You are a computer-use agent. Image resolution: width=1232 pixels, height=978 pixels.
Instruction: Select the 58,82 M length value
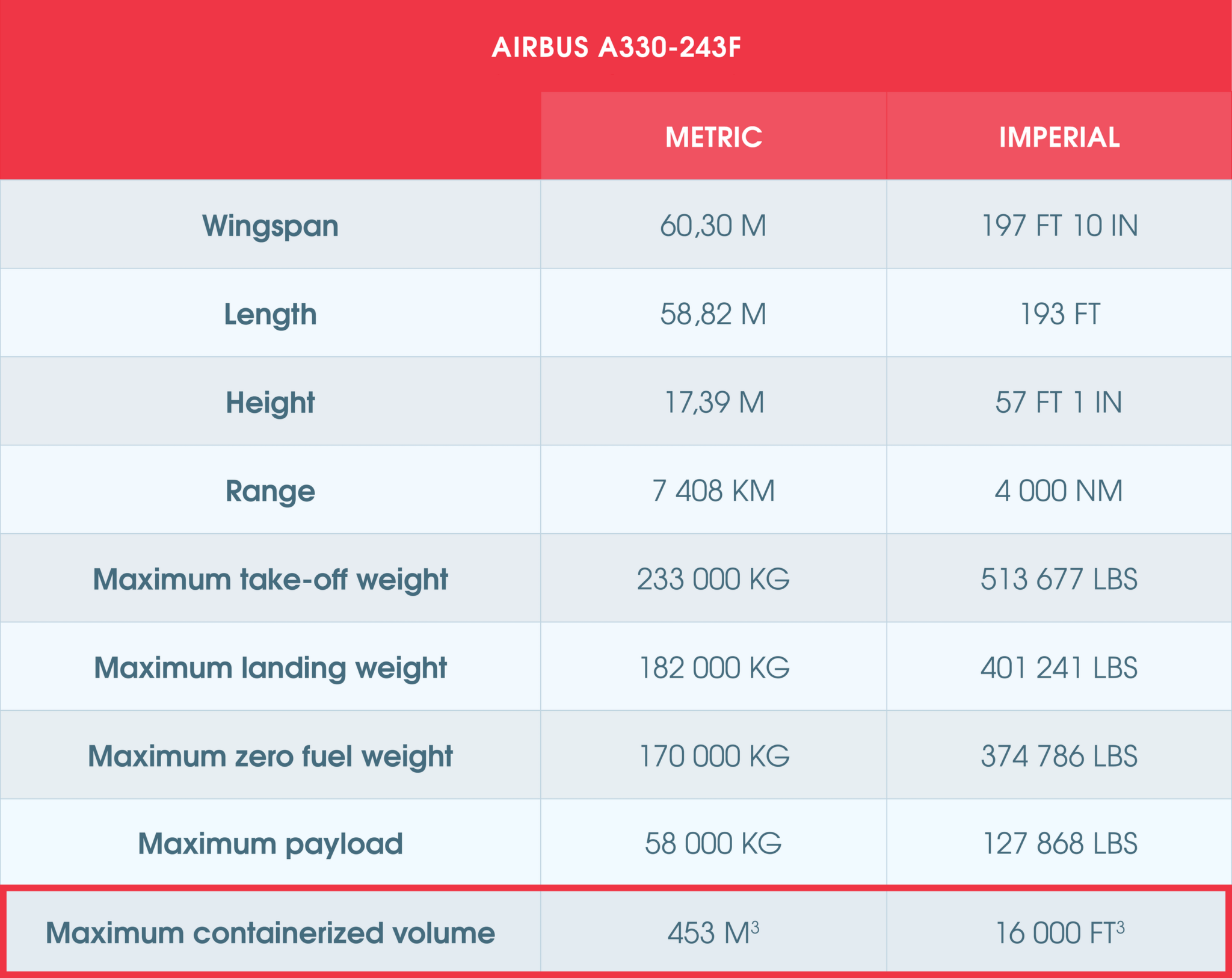(x=713, y=314)
